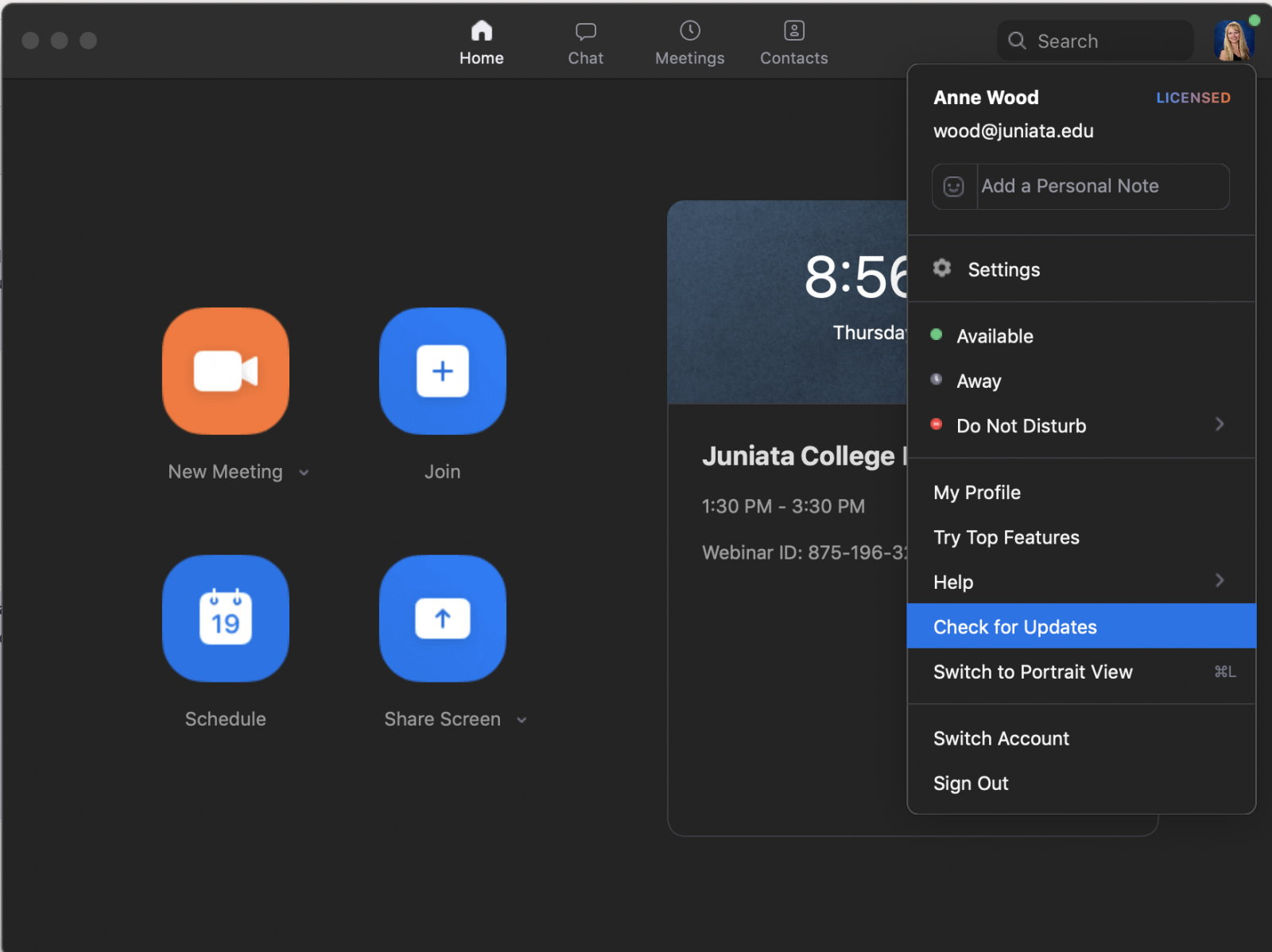The width and height of the screenshot is (1272, 952).
Task: Click the Share Screen arrow icon
Action: click(x=443, y=618)
